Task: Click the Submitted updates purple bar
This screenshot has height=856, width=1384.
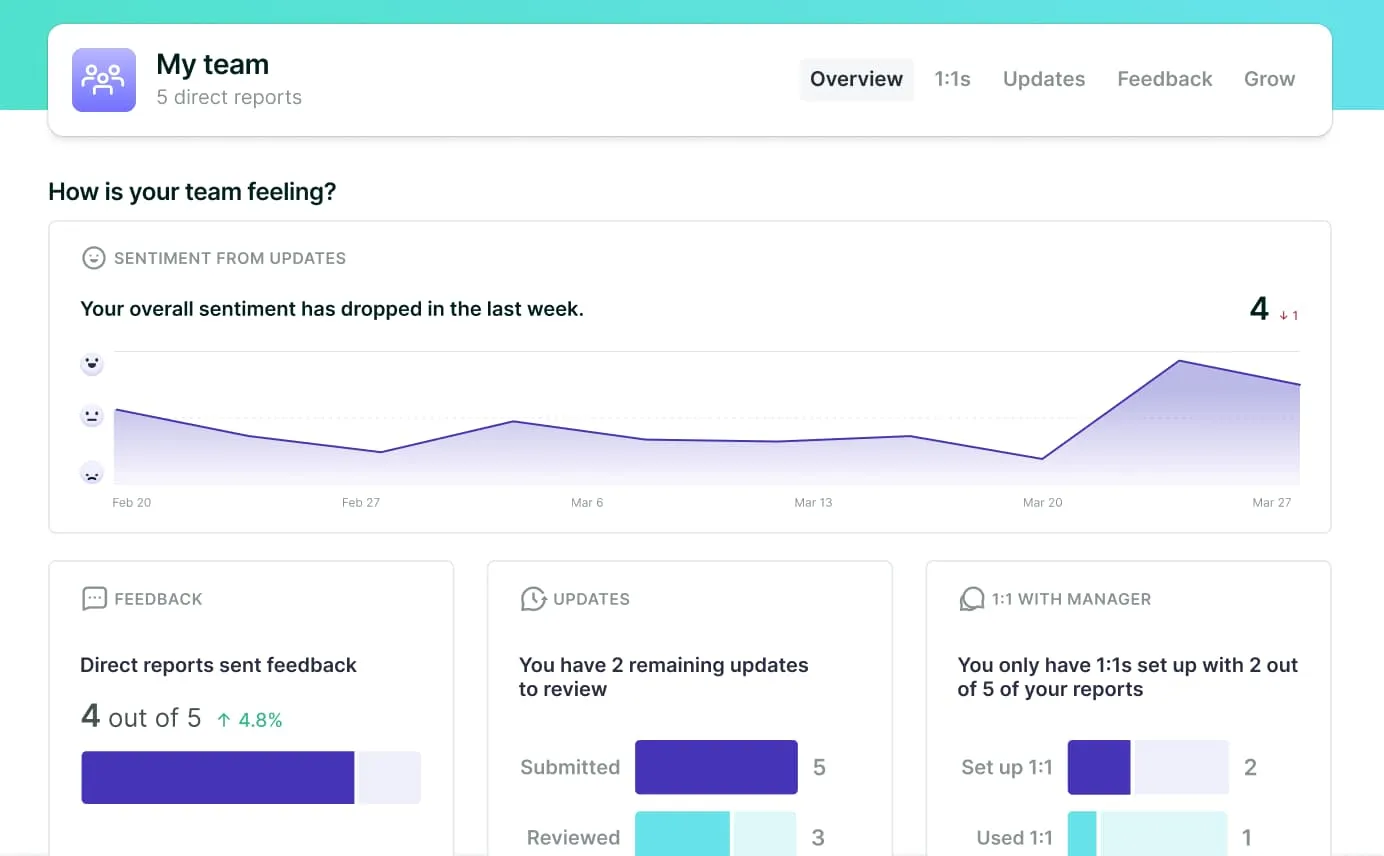Action: (716, 767)
